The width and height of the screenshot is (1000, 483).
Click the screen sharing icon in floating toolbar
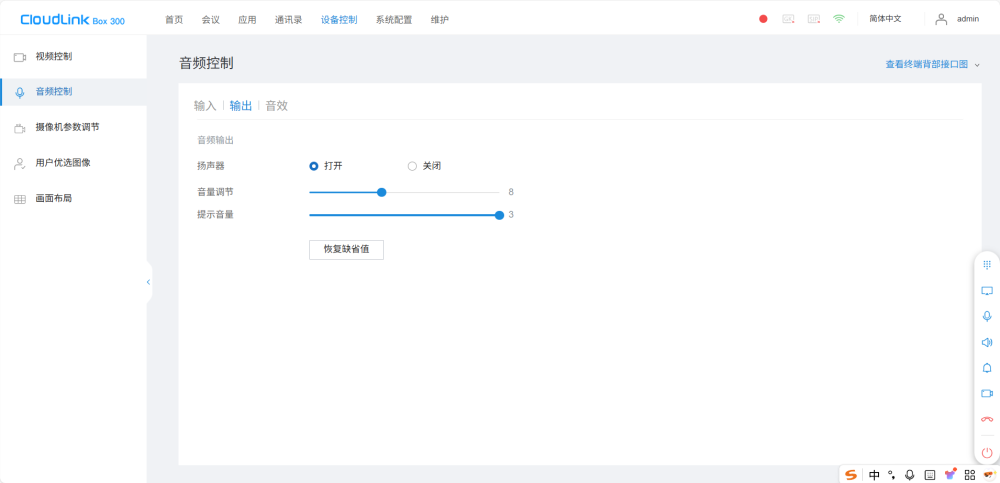(987, 290)
